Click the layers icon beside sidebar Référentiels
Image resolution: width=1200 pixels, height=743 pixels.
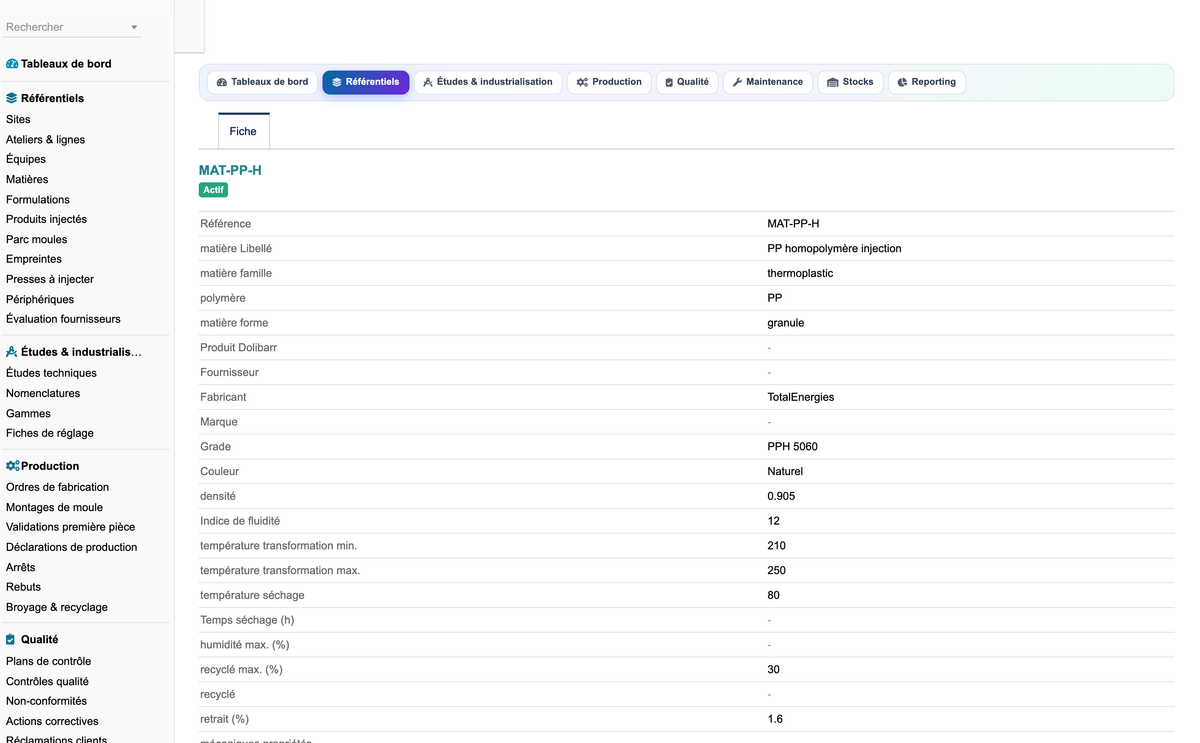[x=12, y=99]
